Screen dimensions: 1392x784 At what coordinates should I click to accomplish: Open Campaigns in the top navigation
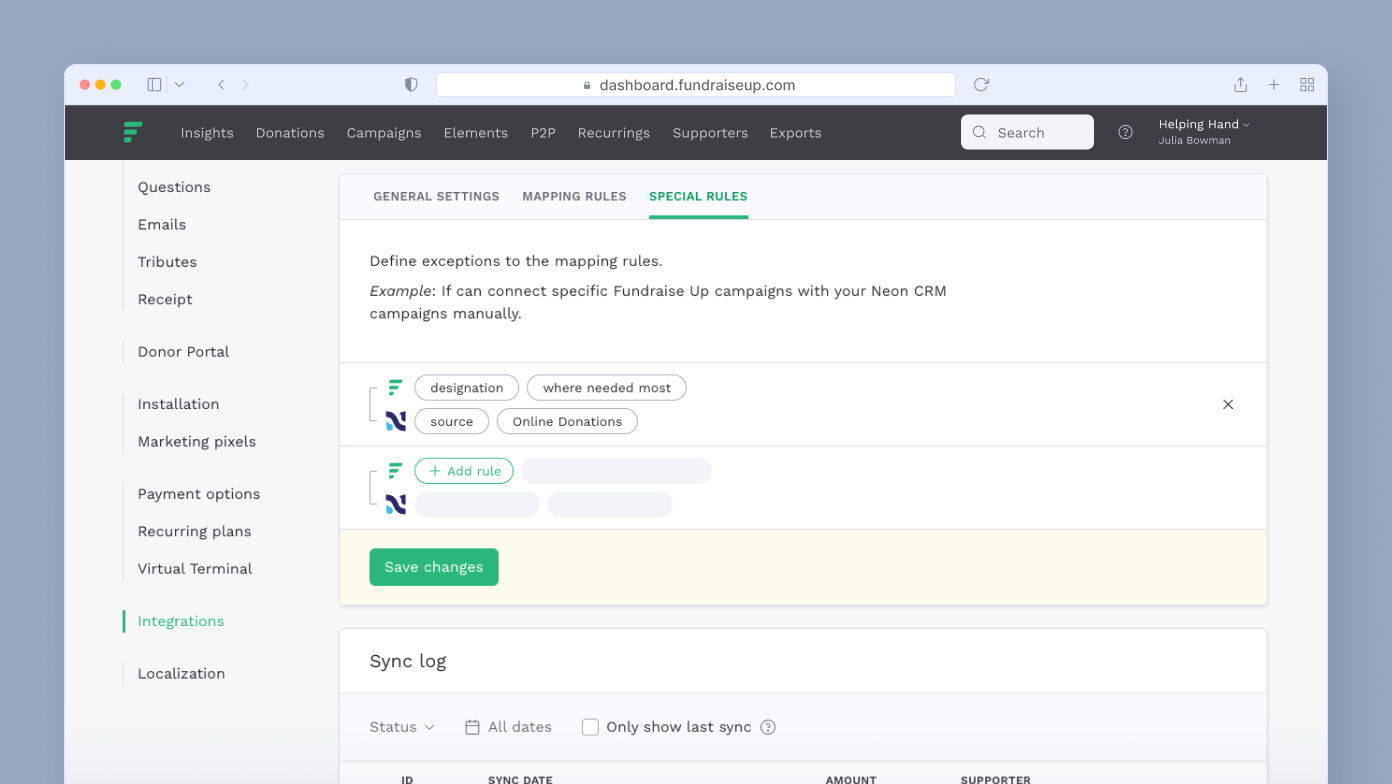coord(384,133)
